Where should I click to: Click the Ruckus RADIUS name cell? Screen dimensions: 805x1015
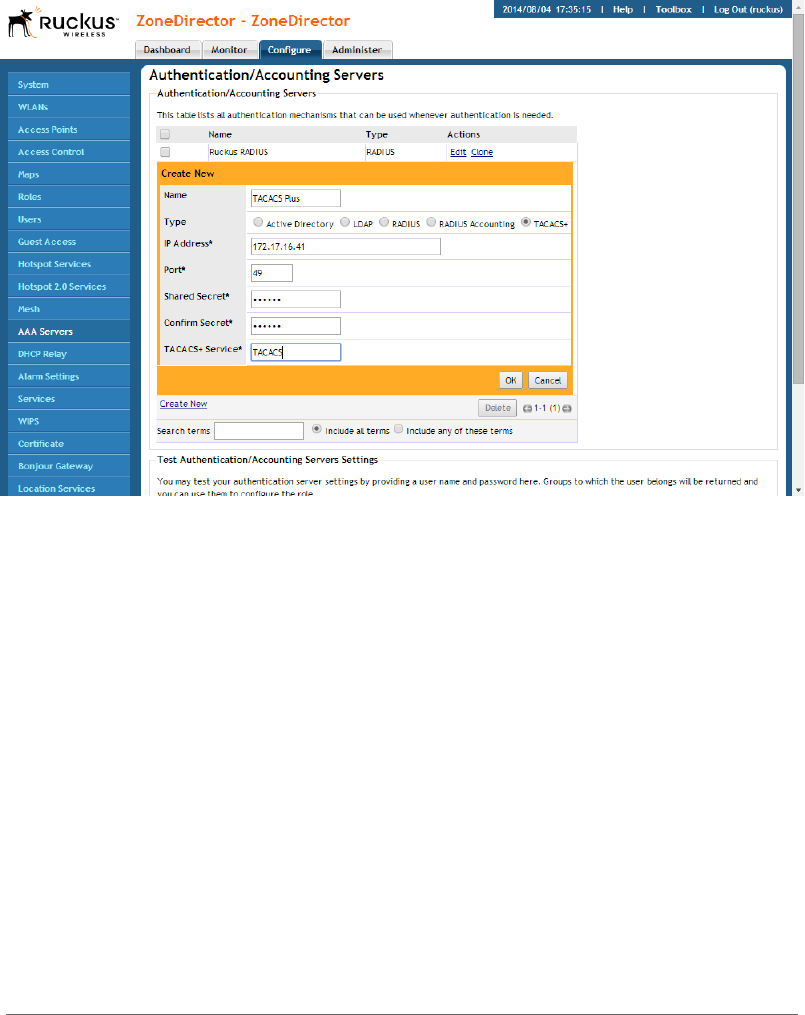point(286,152)
